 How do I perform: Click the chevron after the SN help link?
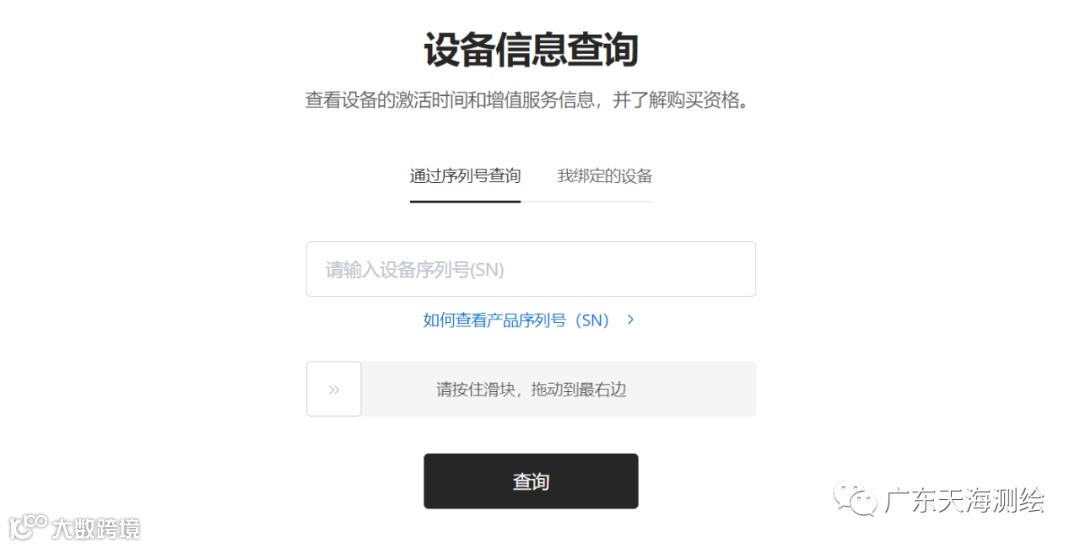[x=630, y=319]
